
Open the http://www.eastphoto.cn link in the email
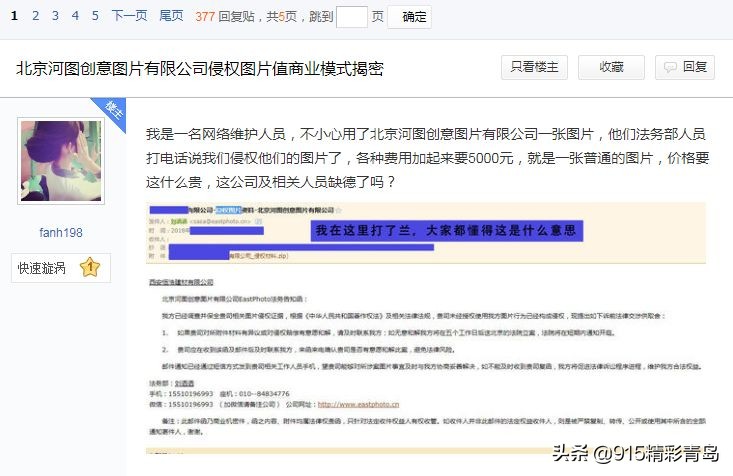tap(358, 404)
